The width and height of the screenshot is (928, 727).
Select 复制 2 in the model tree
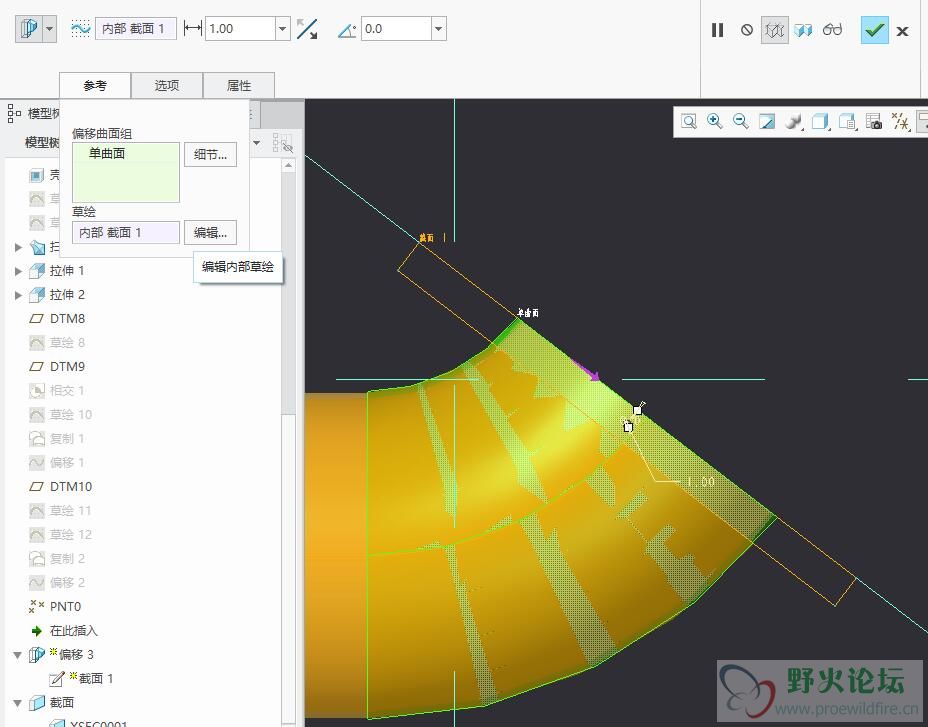67,558
